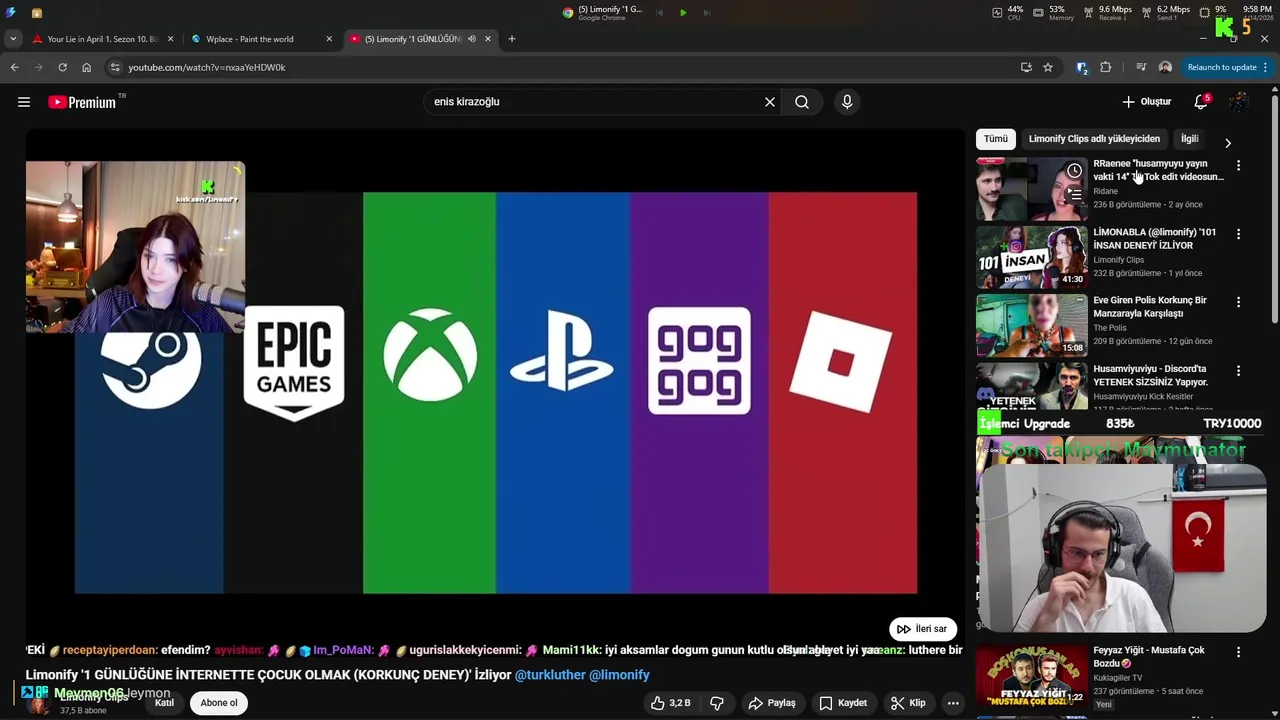Close the Wplace tab
The image size is (1280, 720).
329,39
